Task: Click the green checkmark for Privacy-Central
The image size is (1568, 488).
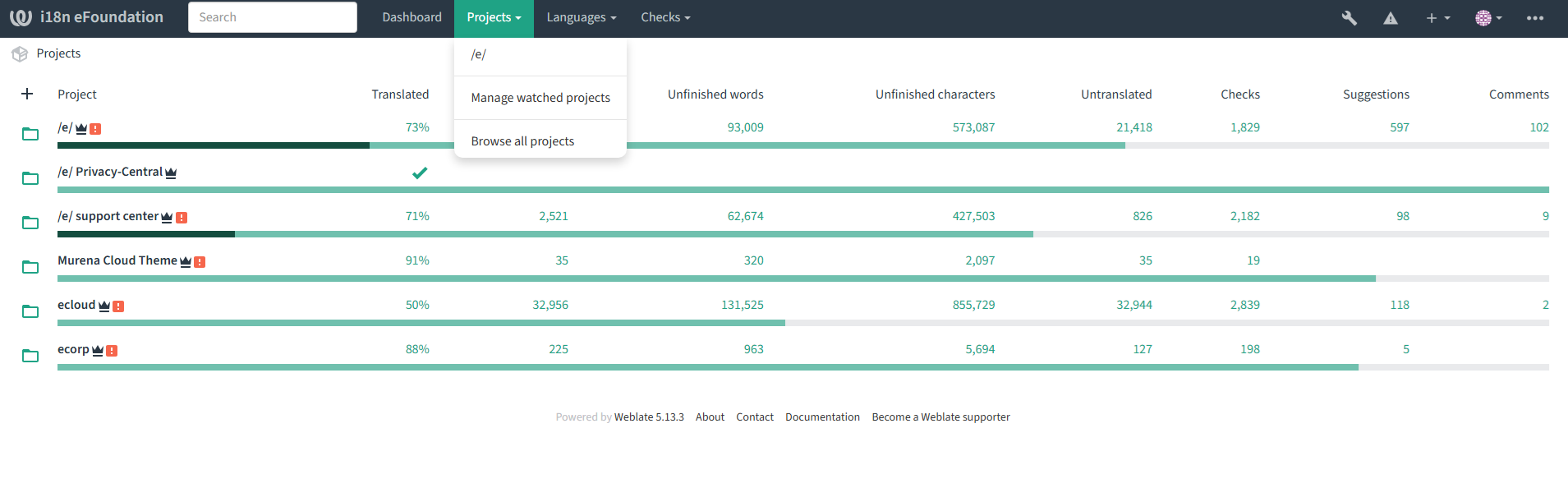Action: coord(420,173)
